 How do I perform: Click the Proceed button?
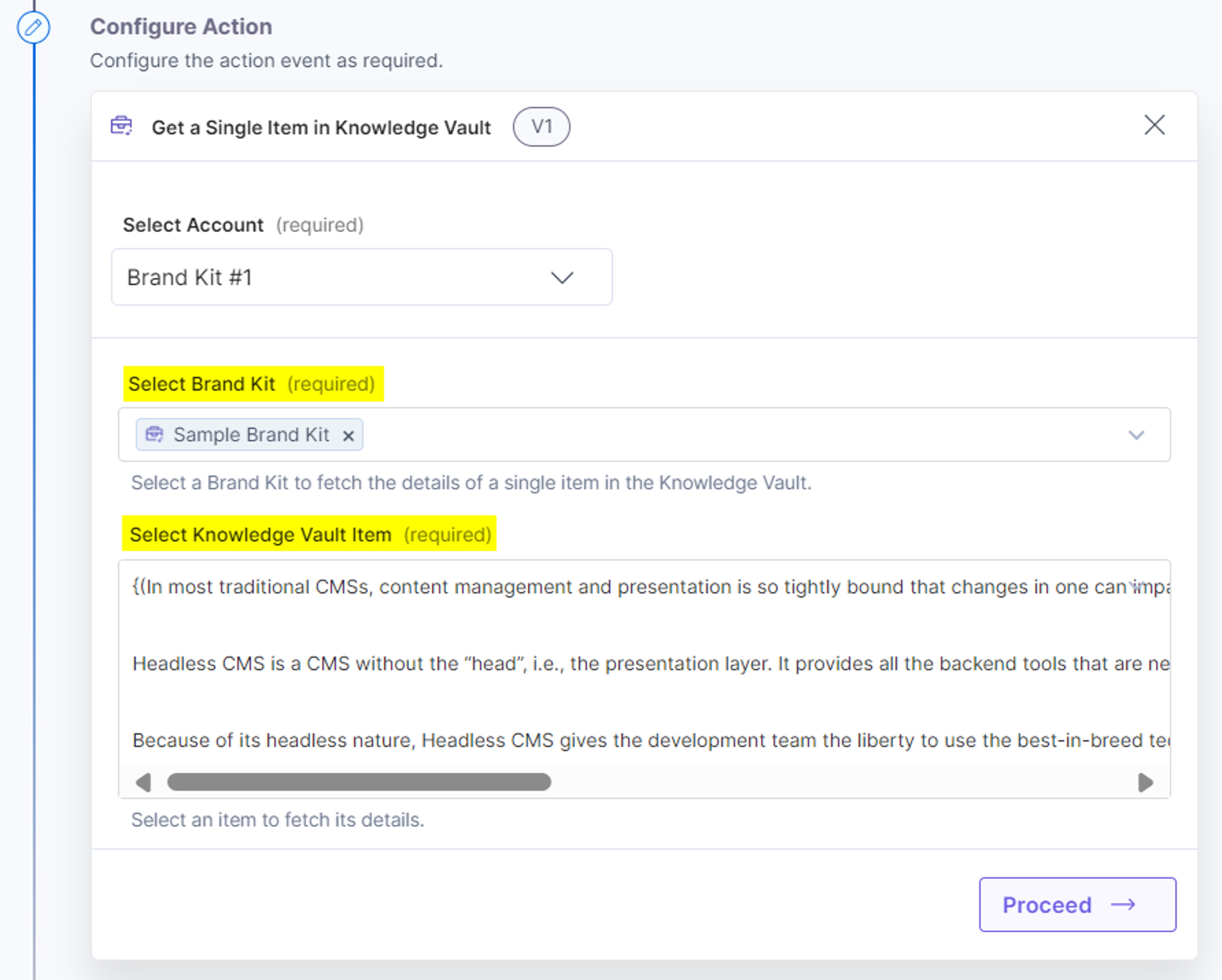pos(1078,905)
